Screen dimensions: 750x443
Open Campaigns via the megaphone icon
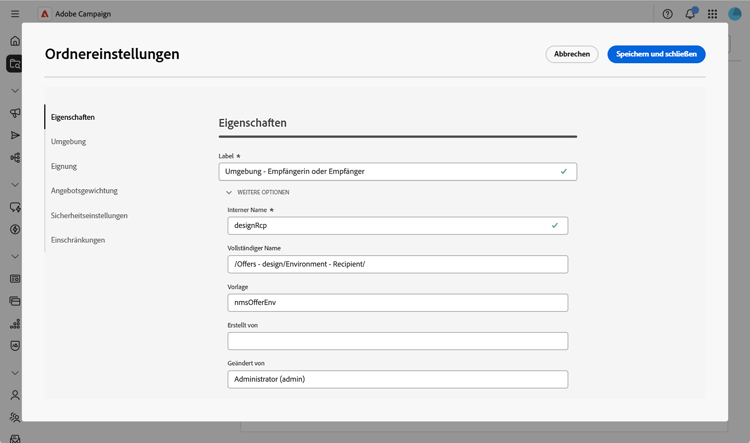(15, 113)
